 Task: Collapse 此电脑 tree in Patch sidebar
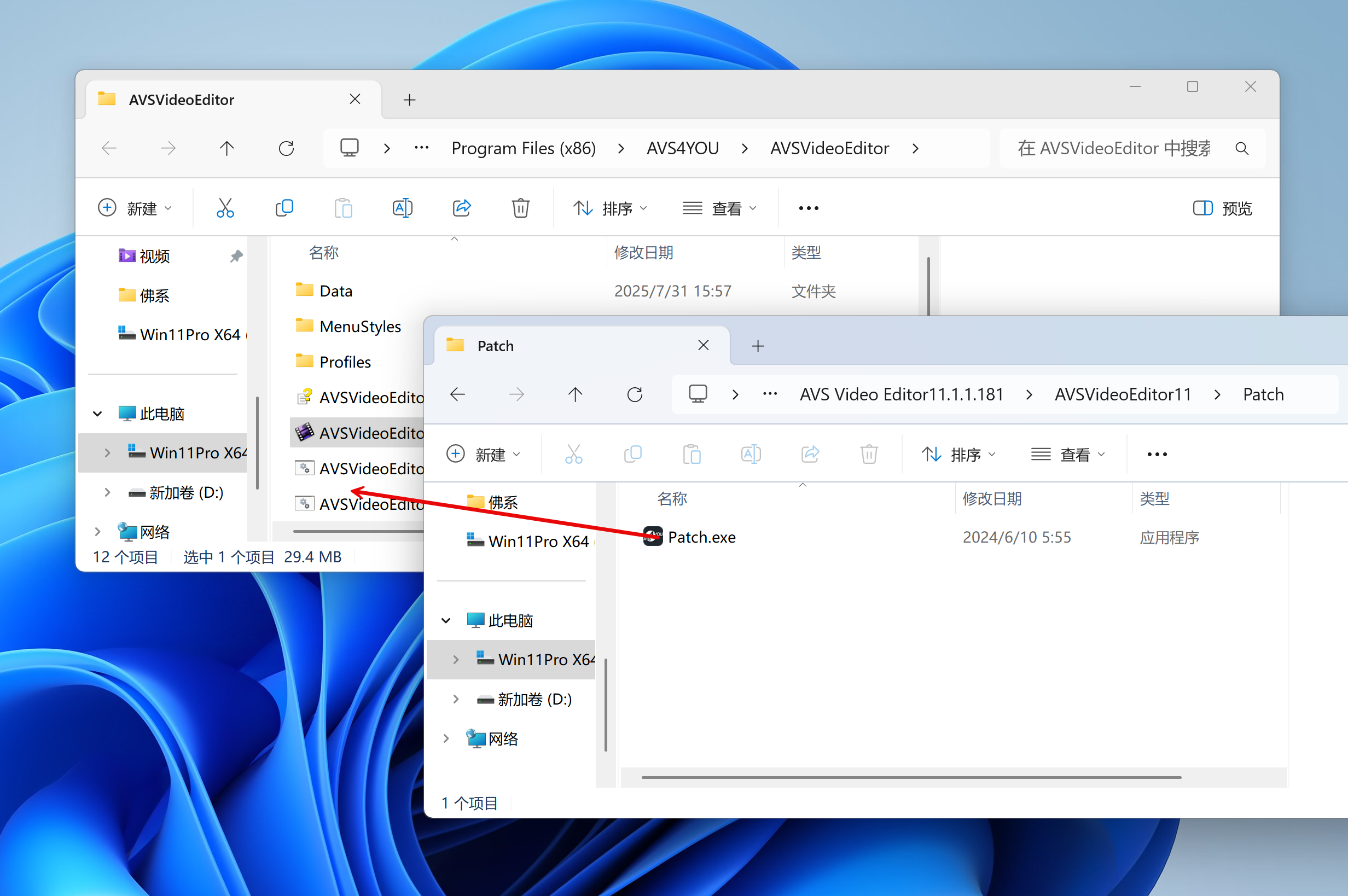446,620
